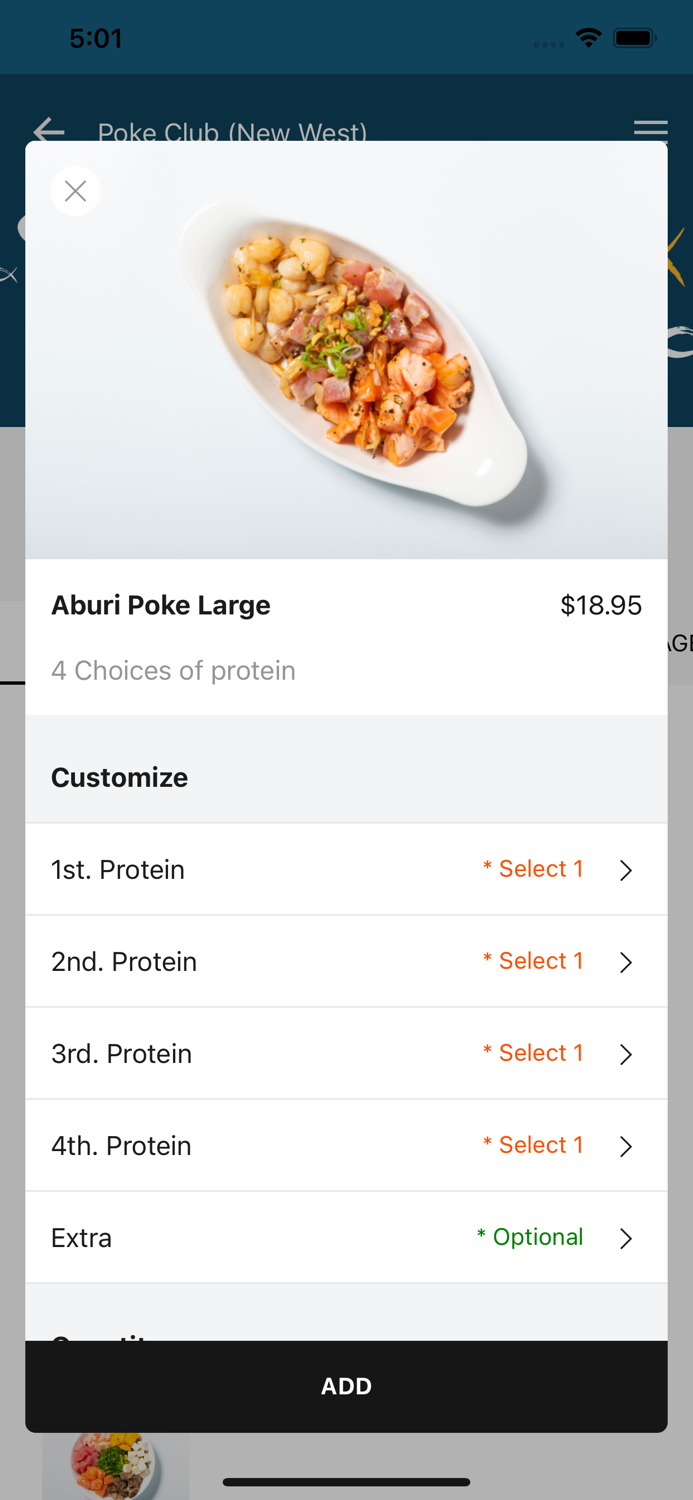Image resolution: width=693 pixels, height=1500 pixels.
Task: Tap the ADD button
Action: click(346, 1386)
